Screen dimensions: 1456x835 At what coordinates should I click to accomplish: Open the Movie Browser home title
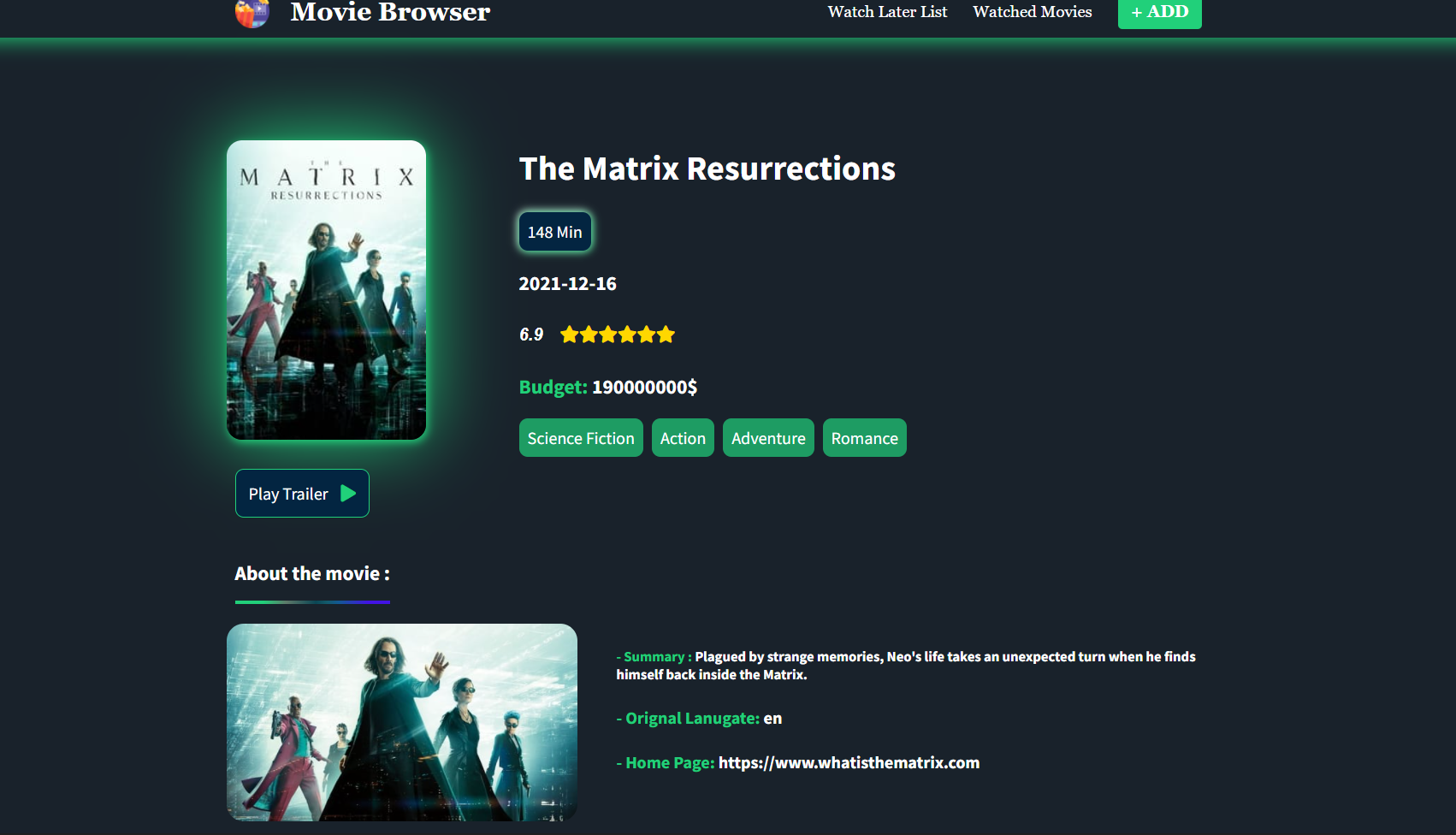point(390,12)
